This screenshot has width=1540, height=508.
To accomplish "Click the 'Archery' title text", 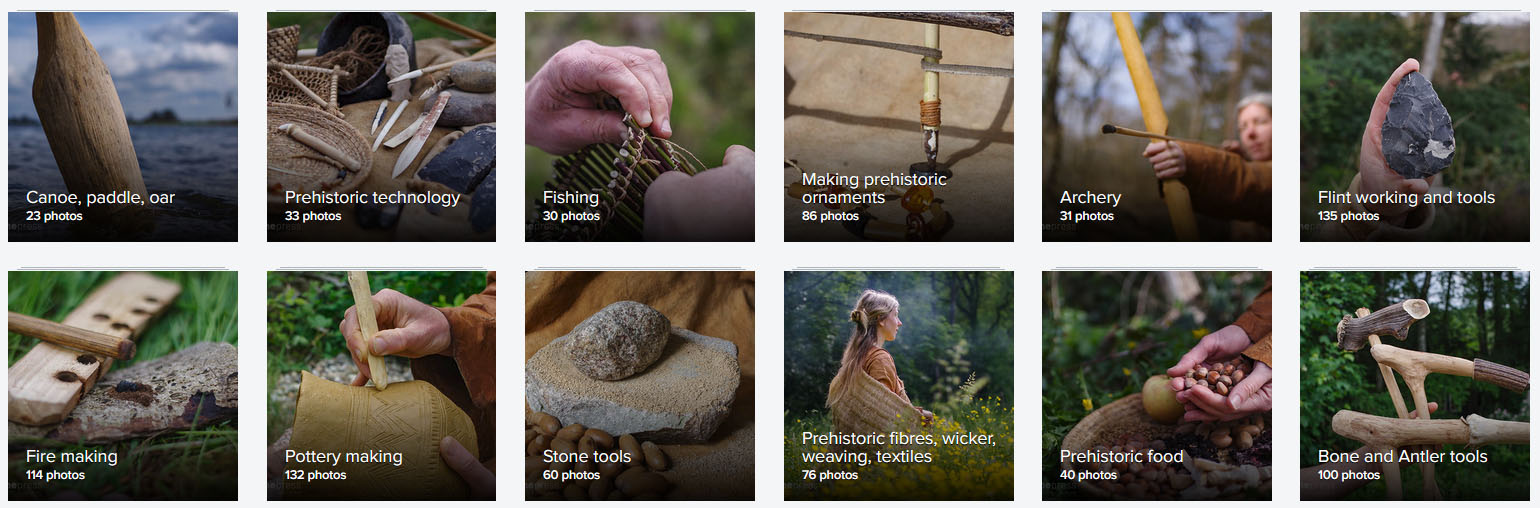I will pyautogui.click(x=1090, y=198).
